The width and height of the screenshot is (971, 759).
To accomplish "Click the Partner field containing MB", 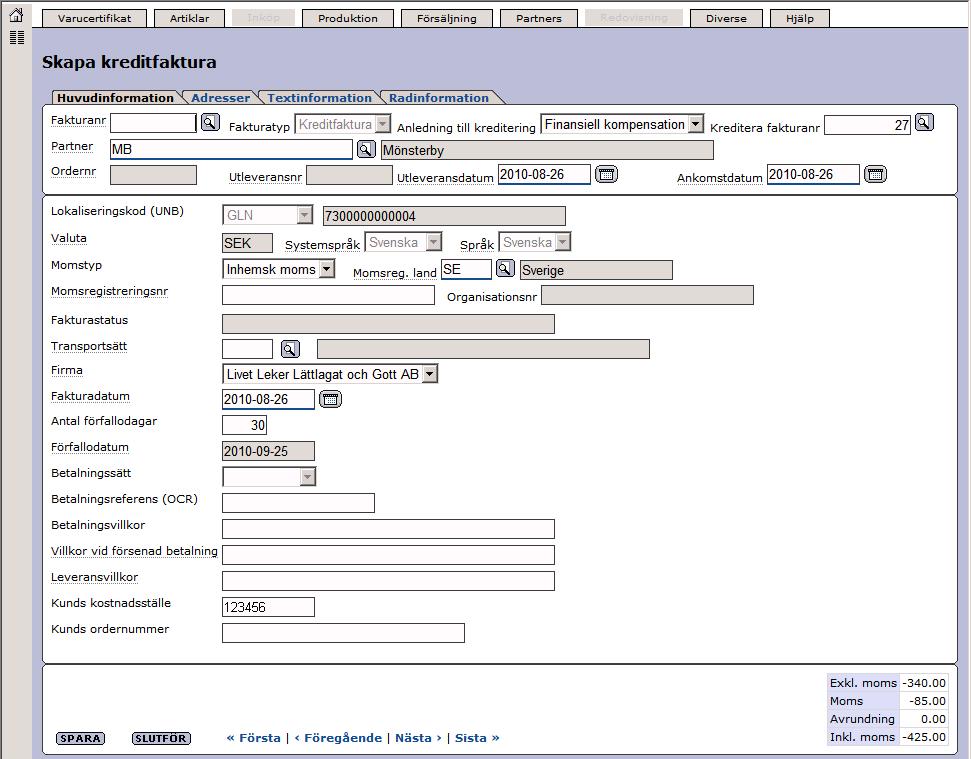I will pyautogui.click(x=231, y=149).
